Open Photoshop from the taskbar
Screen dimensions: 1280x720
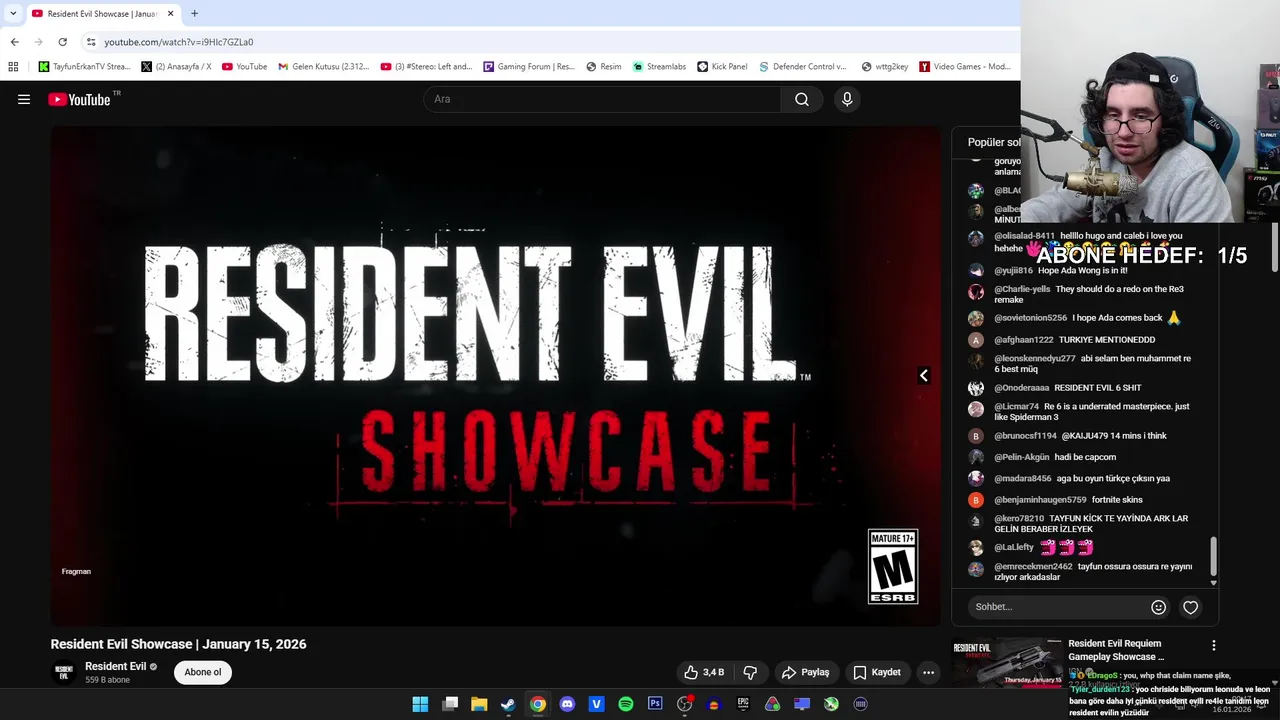[x=655, y=704]
